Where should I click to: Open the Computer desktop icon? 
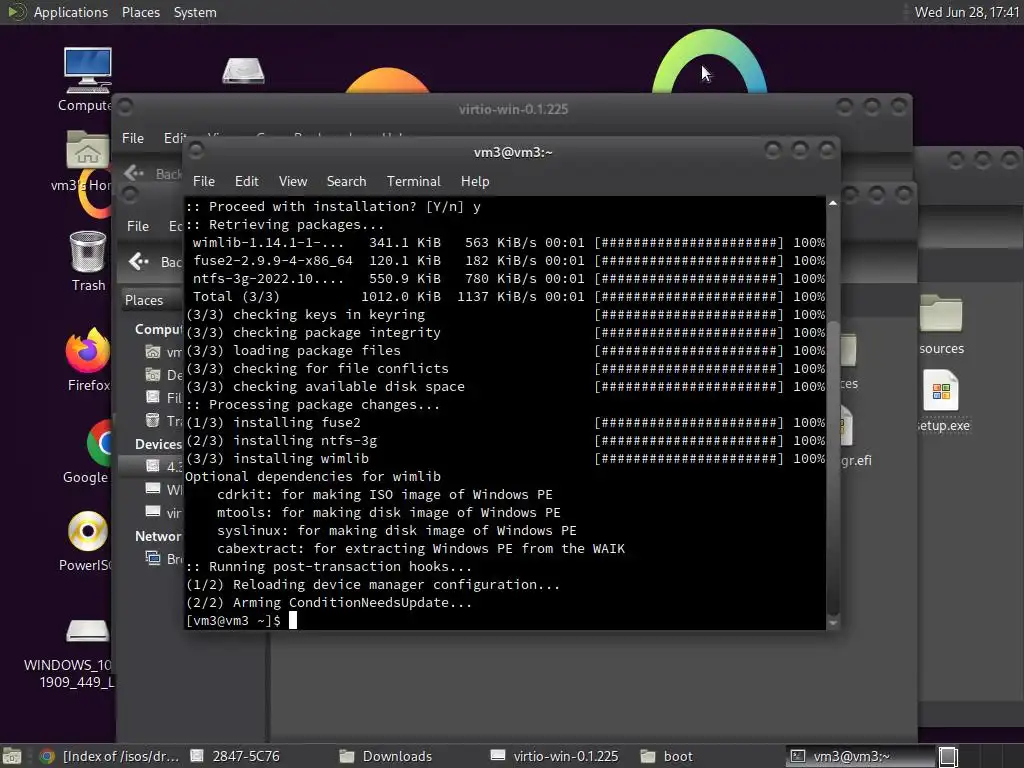[x=87, y=72]
